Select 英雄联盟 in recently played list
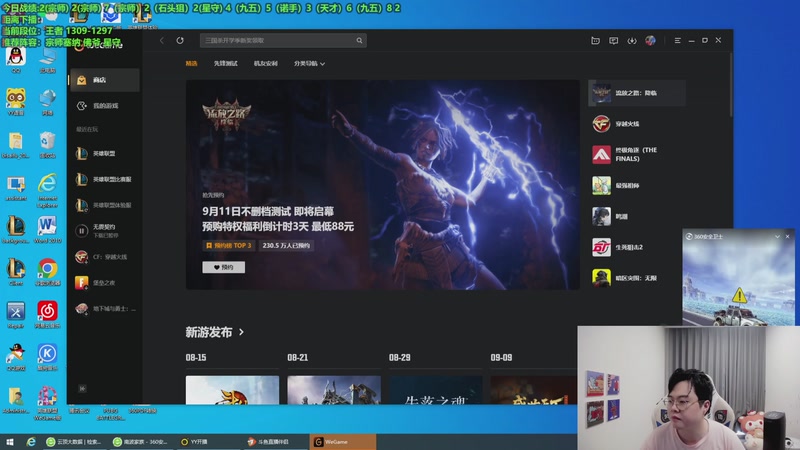Screen dimensions: 800x450 point(105,154)
